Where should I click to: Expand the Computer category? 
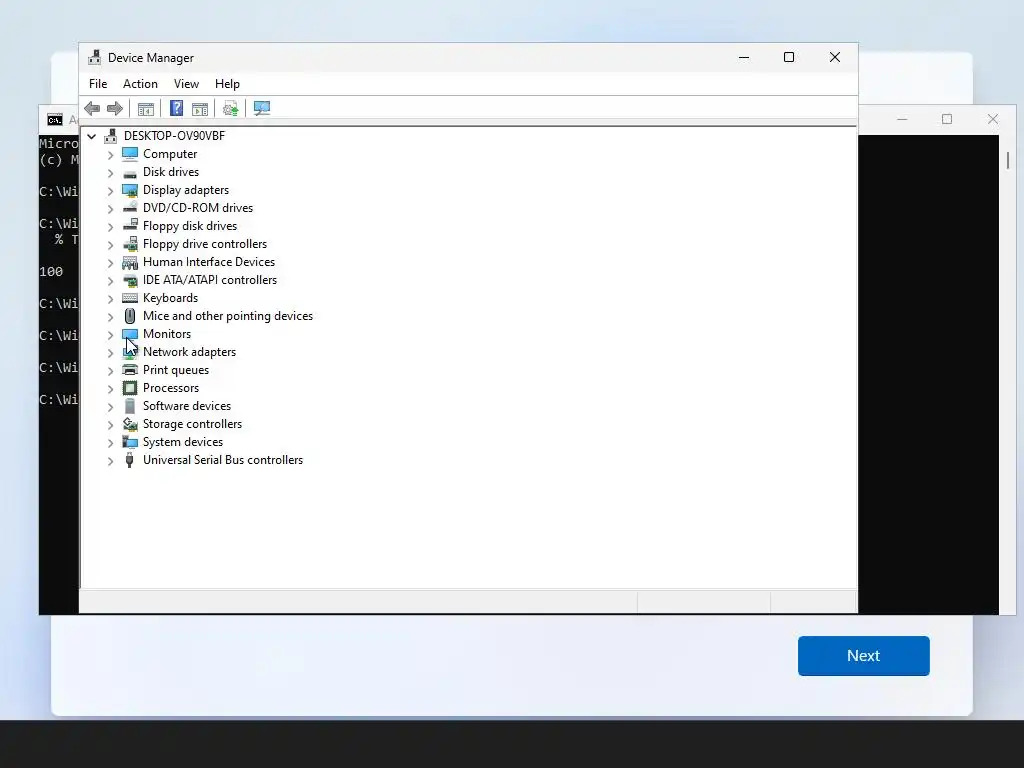tap(110, 155)
